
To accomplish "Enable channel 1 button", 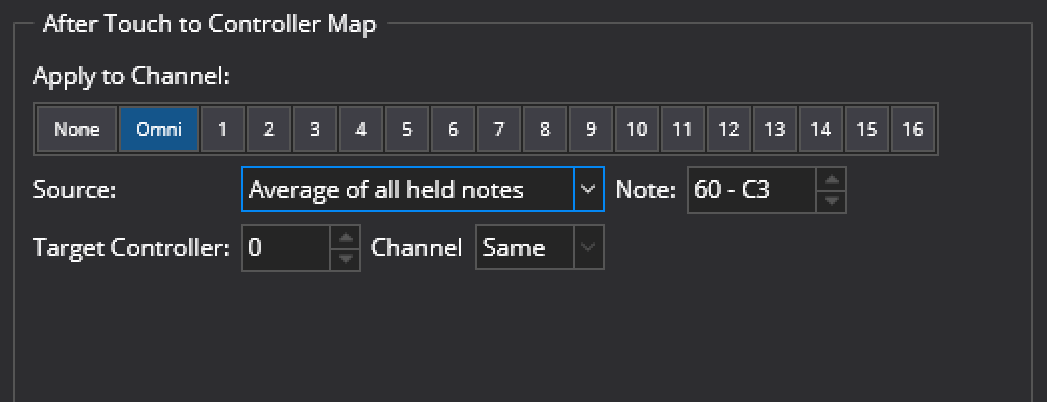I will (222, 130).
